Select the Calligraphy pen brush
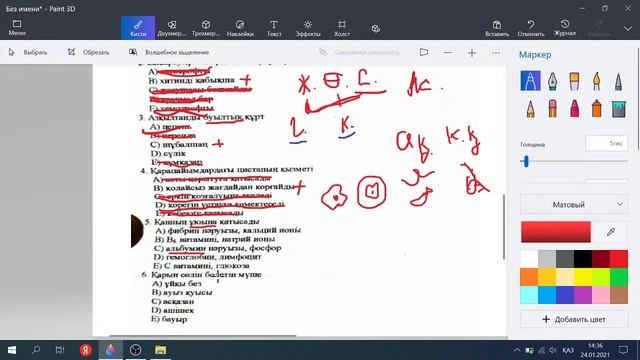Screen dimensions: 640x360 click(x=552, y=81)
